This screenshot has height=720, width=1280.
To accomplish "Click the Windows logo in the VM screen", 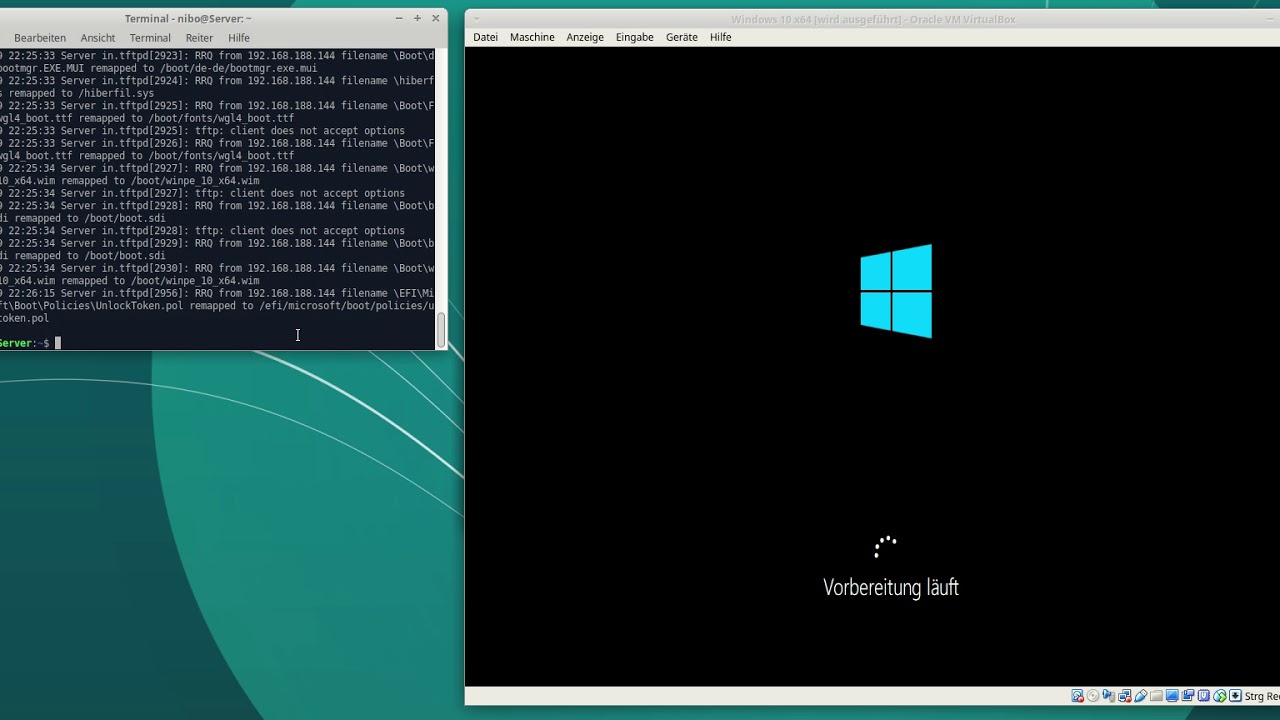I will coord(896,291).
